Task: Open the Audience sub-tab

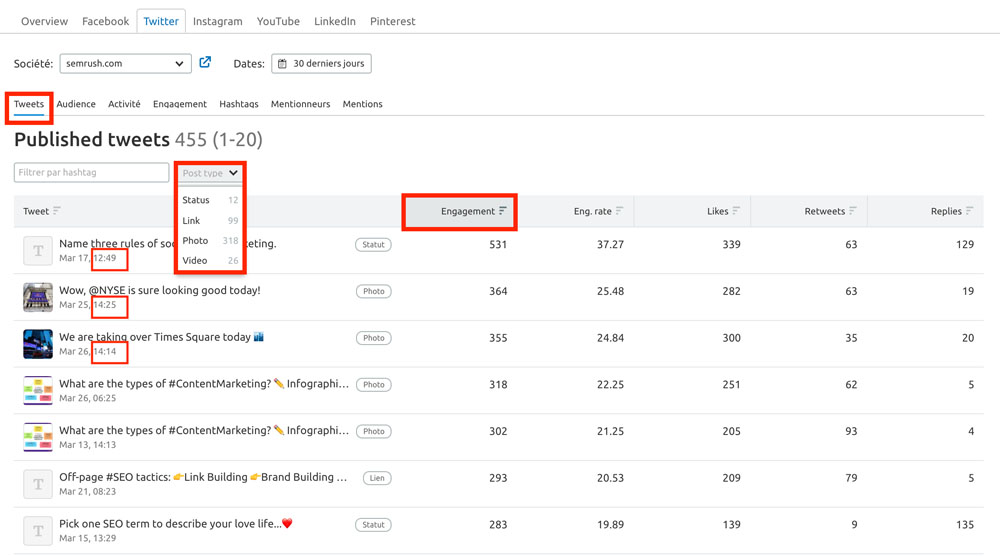Action: (76, 104)
